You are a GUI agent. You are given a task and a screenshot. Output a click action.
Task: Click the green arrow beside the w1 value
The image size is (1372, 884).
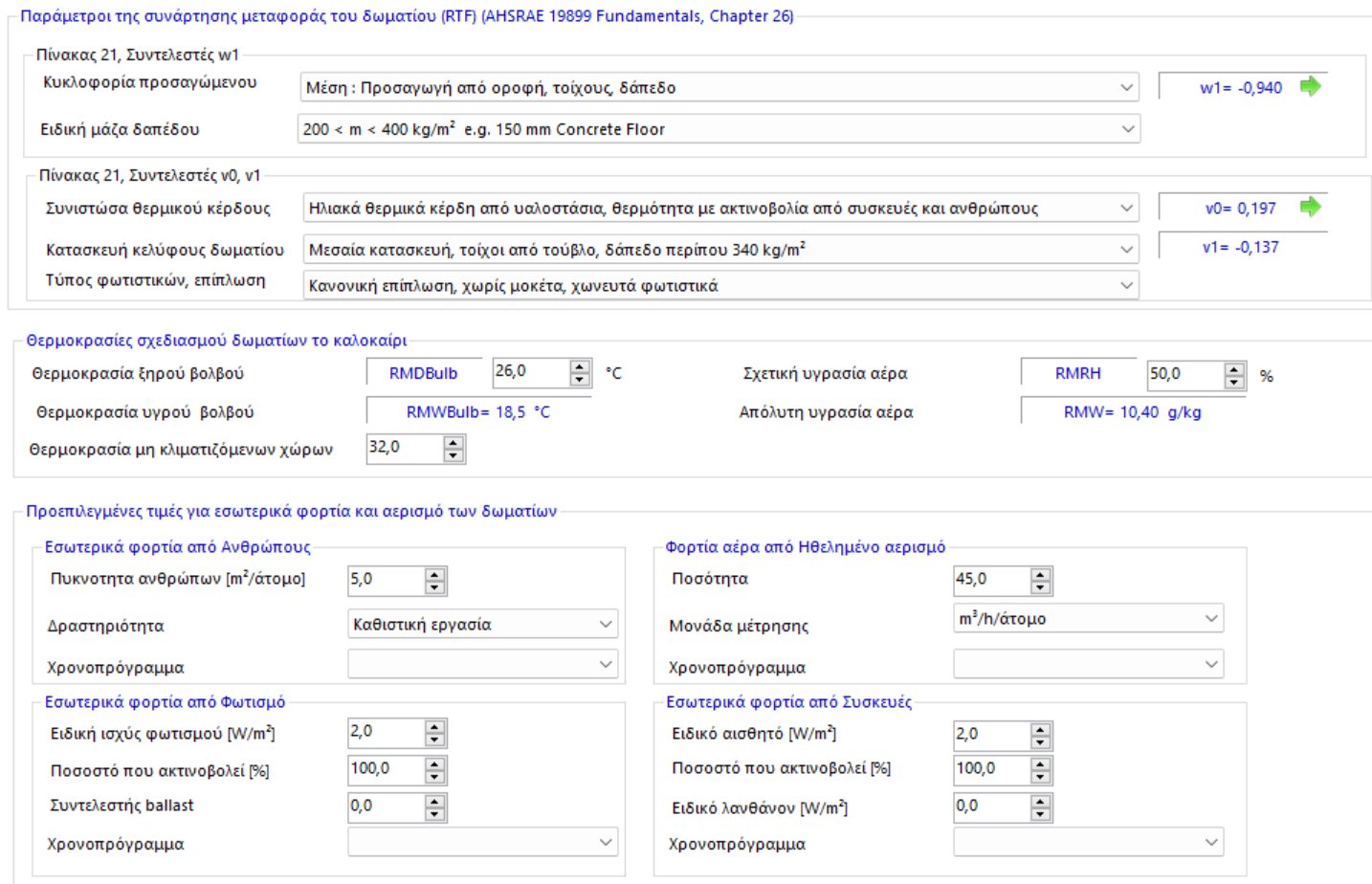click(x=1310, y=87)
